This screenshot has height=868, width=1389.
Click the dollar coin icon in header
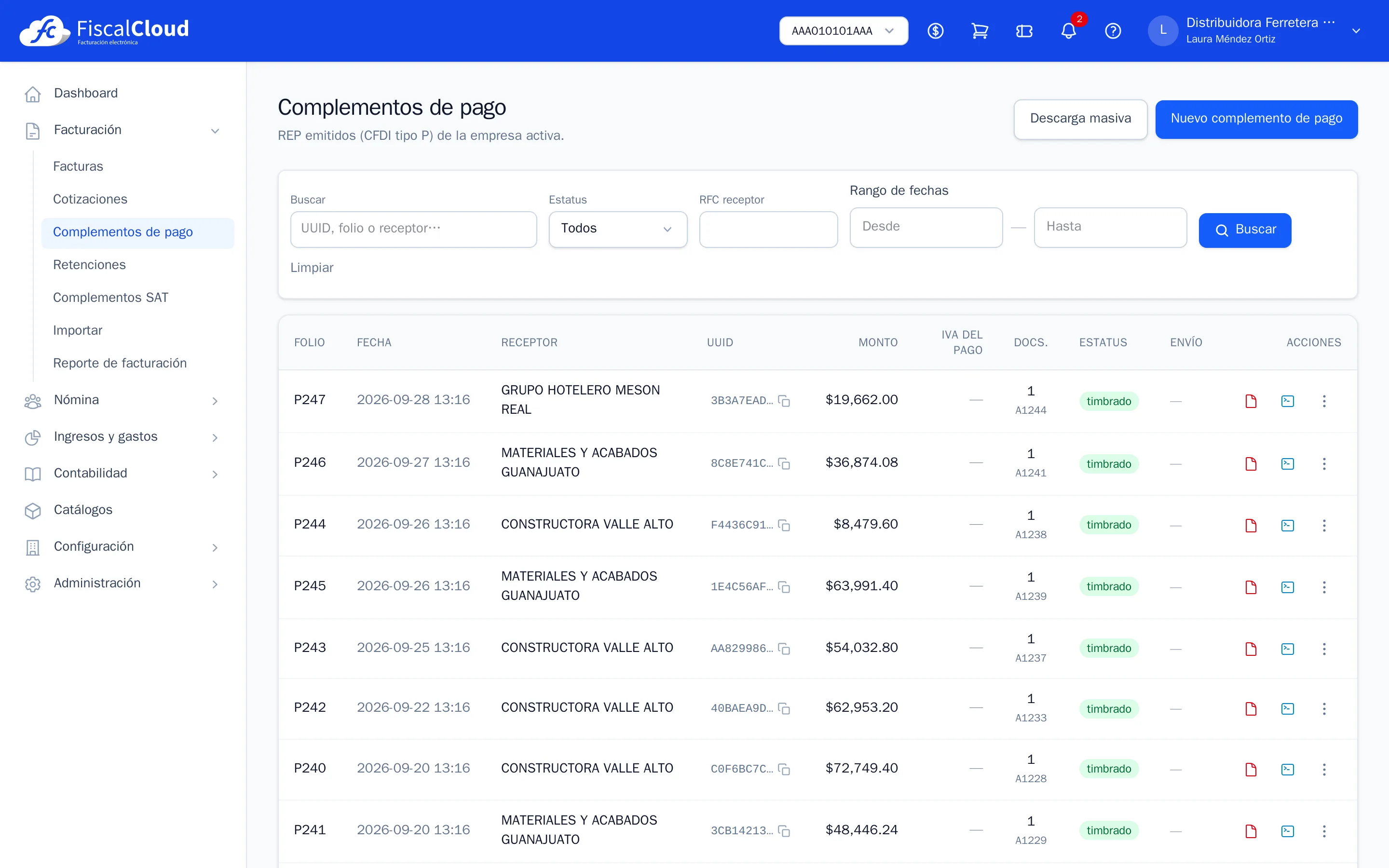pos(936,31)
